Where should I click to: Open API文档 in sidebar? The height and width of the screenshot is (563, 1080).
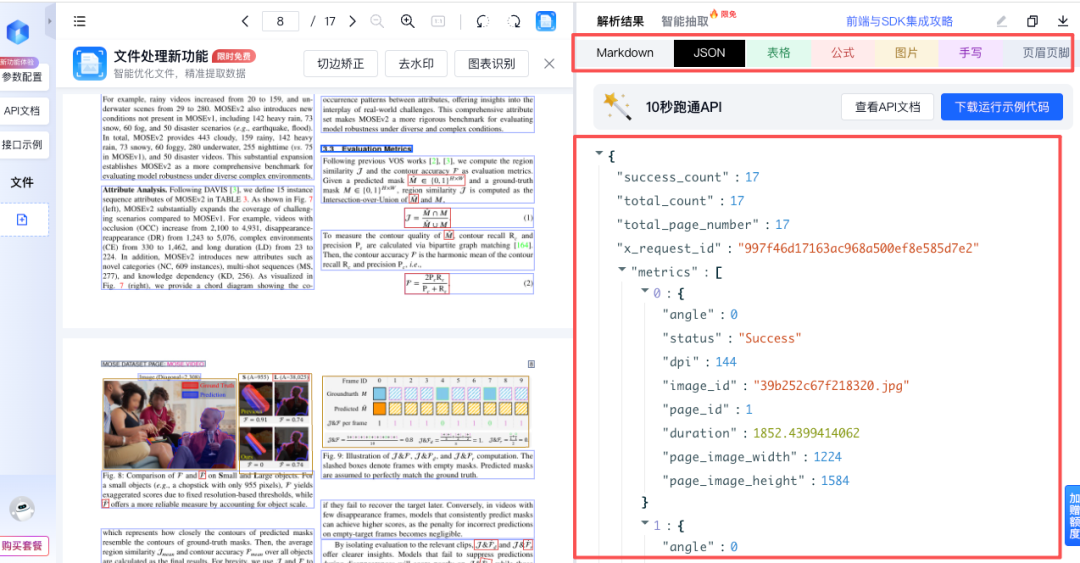pos(22,111)
